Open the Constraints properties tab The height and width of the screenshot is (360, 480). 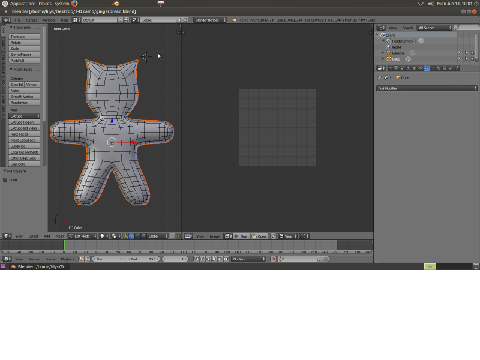click(x=421, y=68)
